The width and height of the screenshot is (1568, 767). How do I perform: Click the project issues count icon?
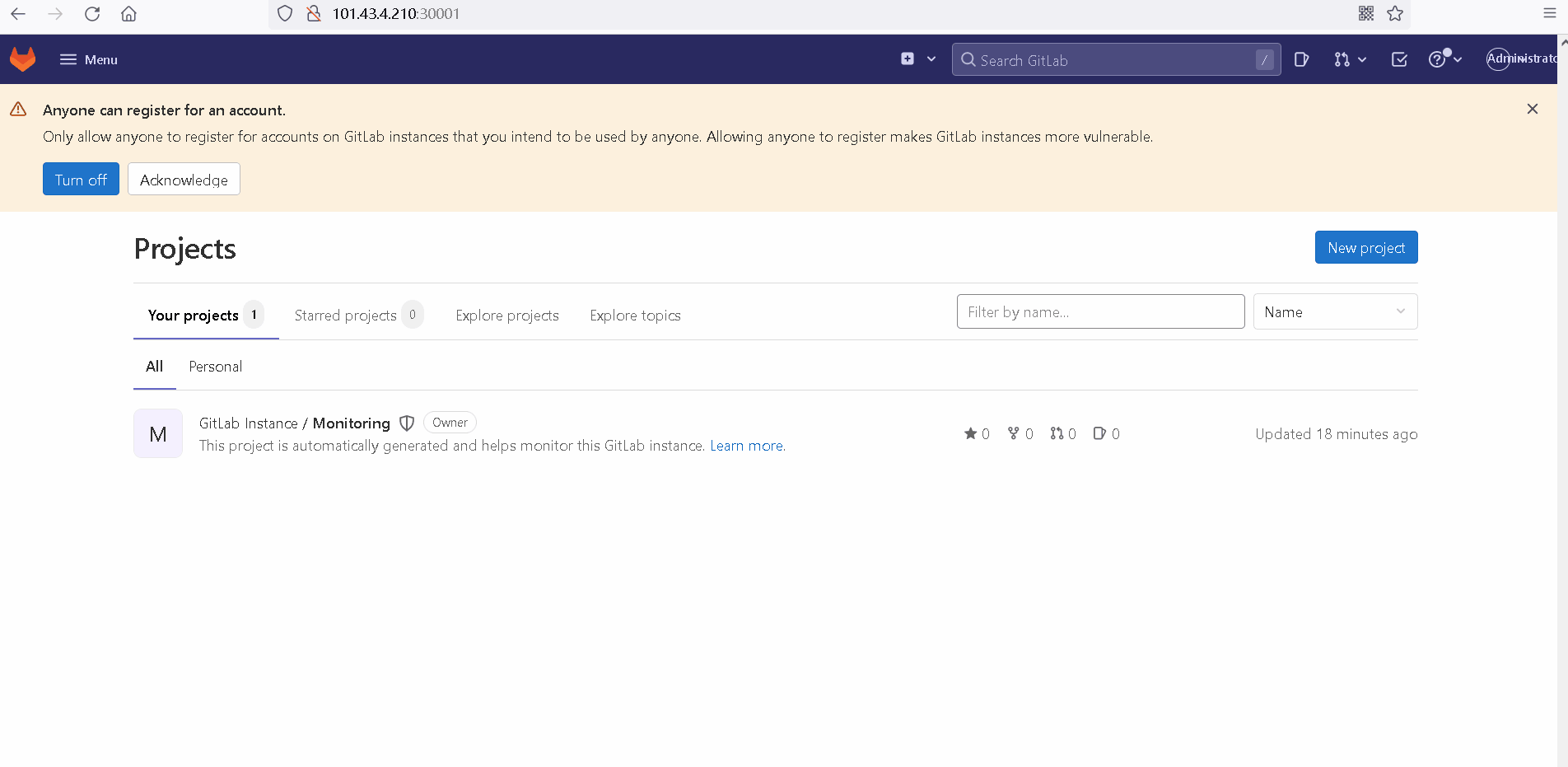point(1106,433)
